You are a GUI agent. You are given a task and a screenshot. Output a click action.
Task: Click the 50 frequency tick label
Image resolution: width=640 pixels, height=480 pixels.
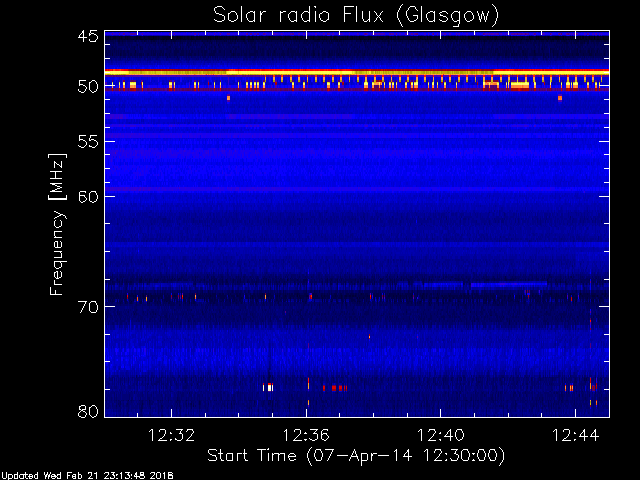tap(88, 87)
